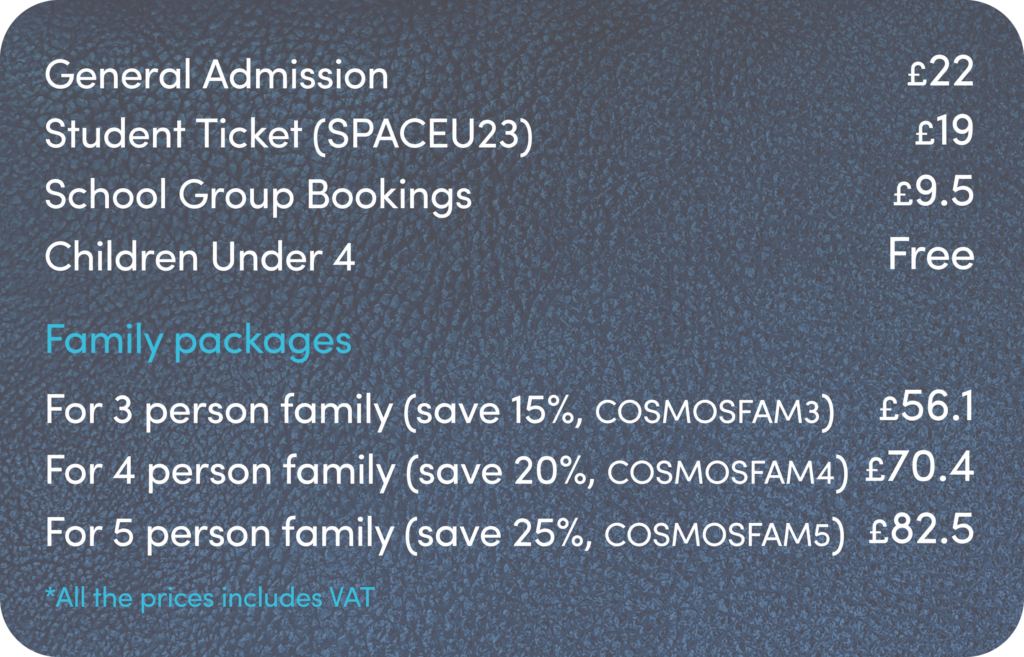Select the For 5 person family text

(220, 533)
